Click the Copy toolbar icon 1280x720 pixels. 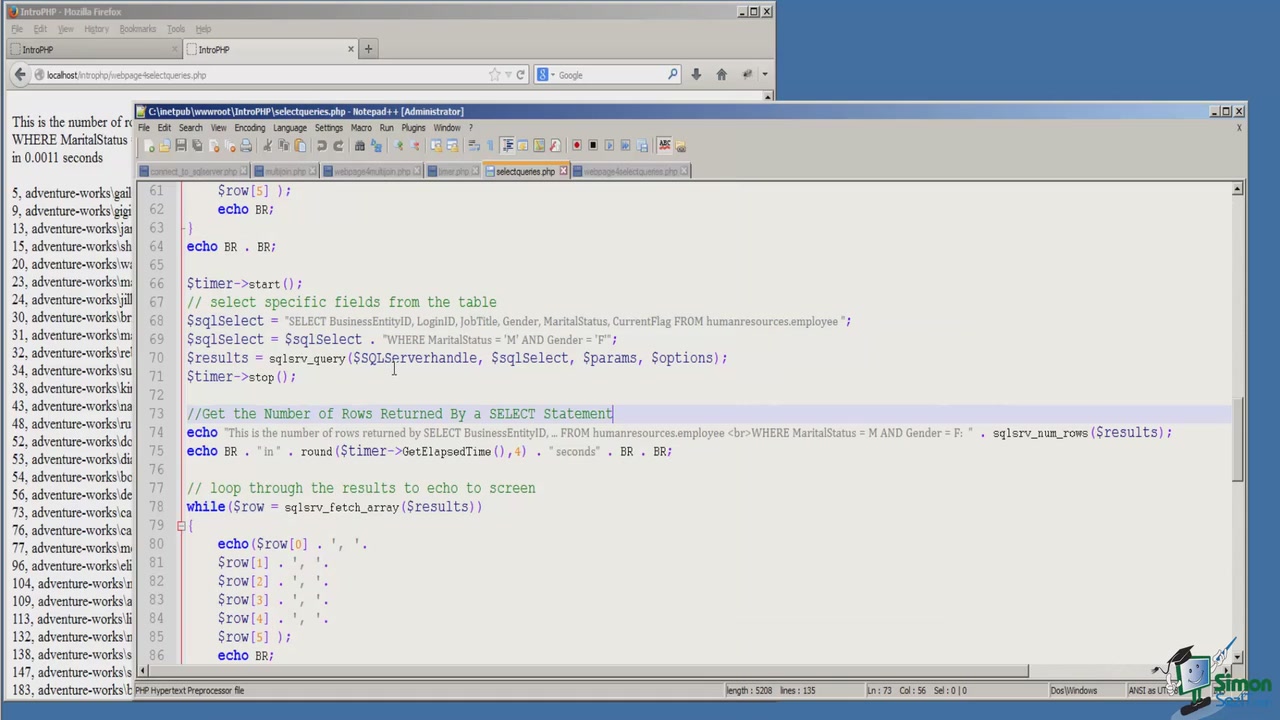(283, 146)
